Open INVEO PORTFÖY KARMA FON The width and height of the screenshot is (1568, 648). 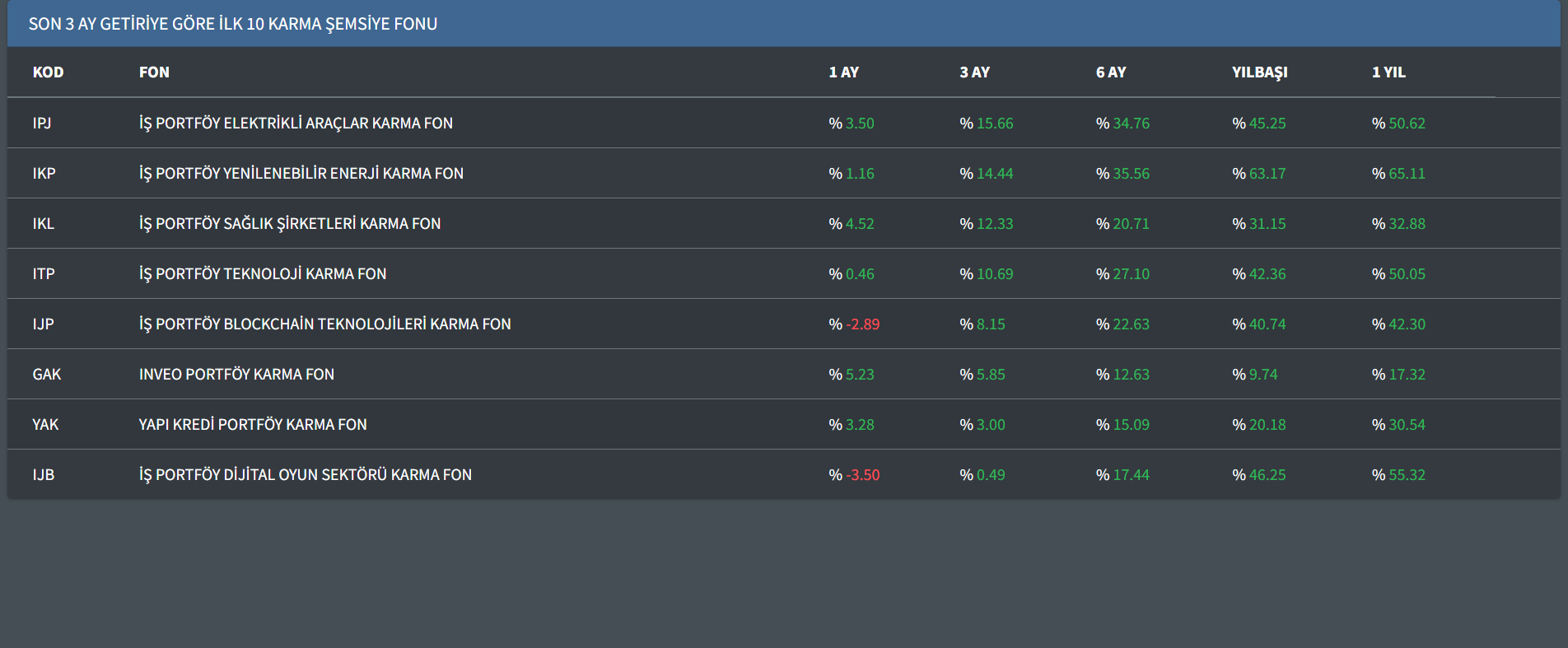pyautogui.click(x=236, y=375)
